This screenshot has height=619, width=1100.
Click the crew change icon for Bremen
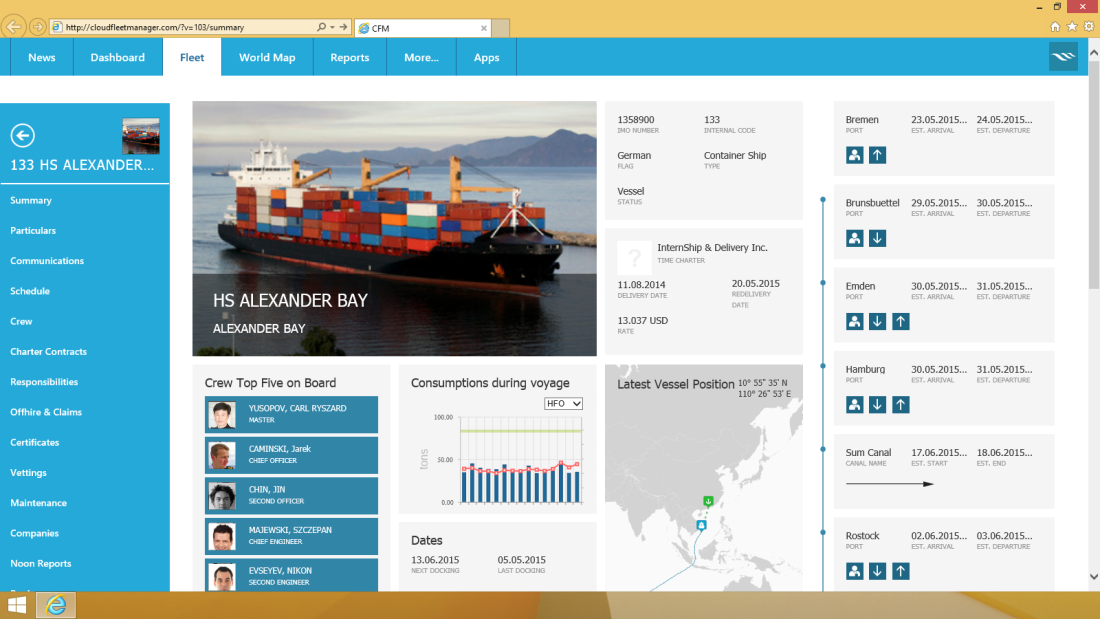coord(855,155)
